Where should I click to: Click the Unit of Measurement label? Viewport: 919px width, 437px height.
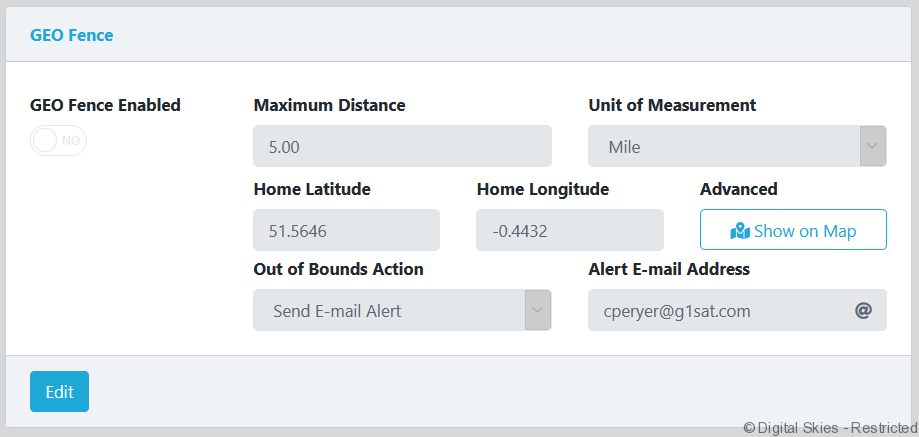(672, 105)
